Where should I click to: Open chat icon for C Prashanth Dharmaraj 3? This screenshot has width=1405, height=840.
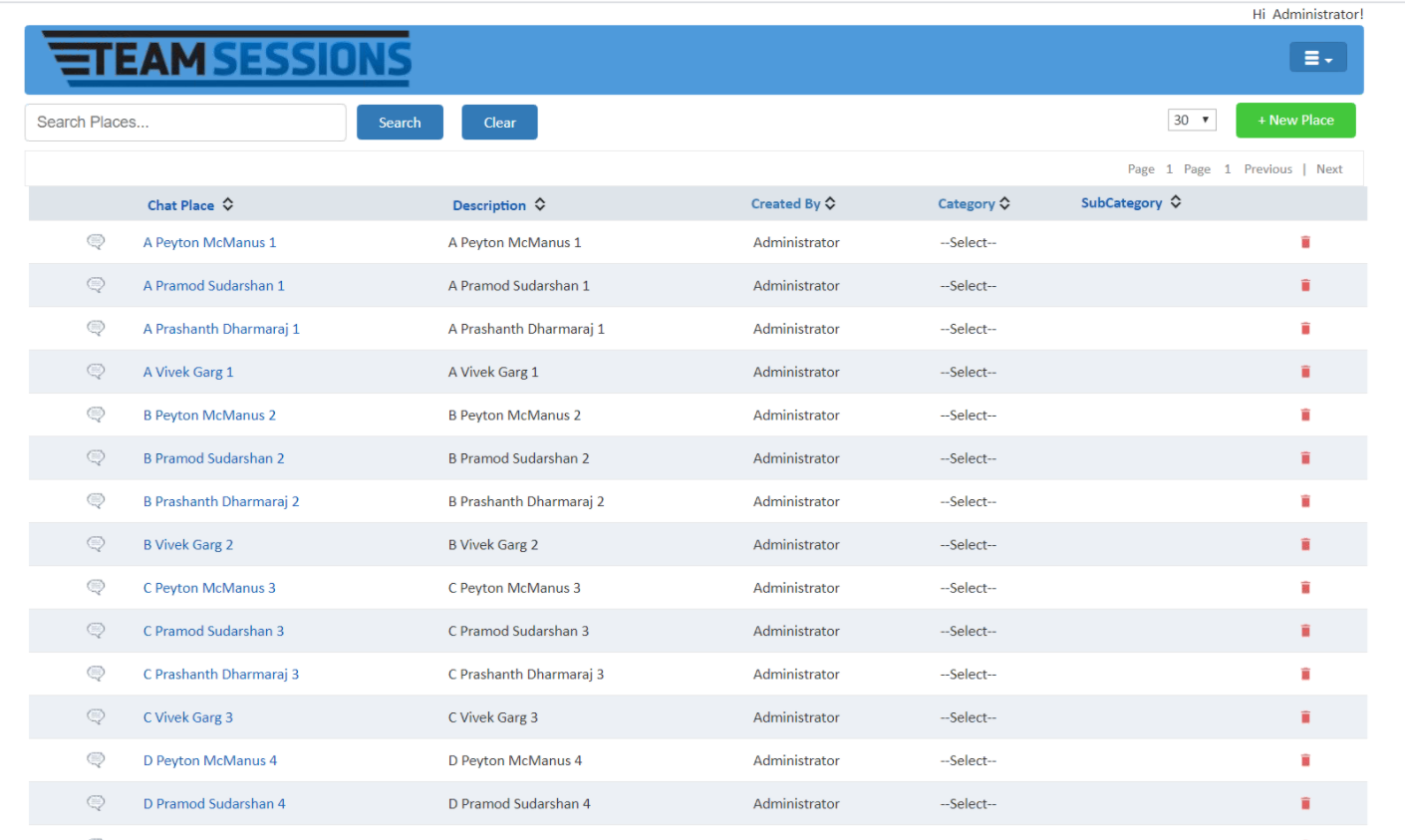[96, 674]
